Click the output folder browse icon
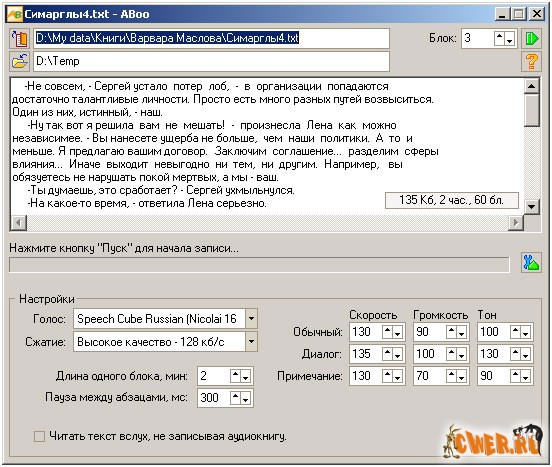This screenshot has height=467, width=552. (19, 61)
